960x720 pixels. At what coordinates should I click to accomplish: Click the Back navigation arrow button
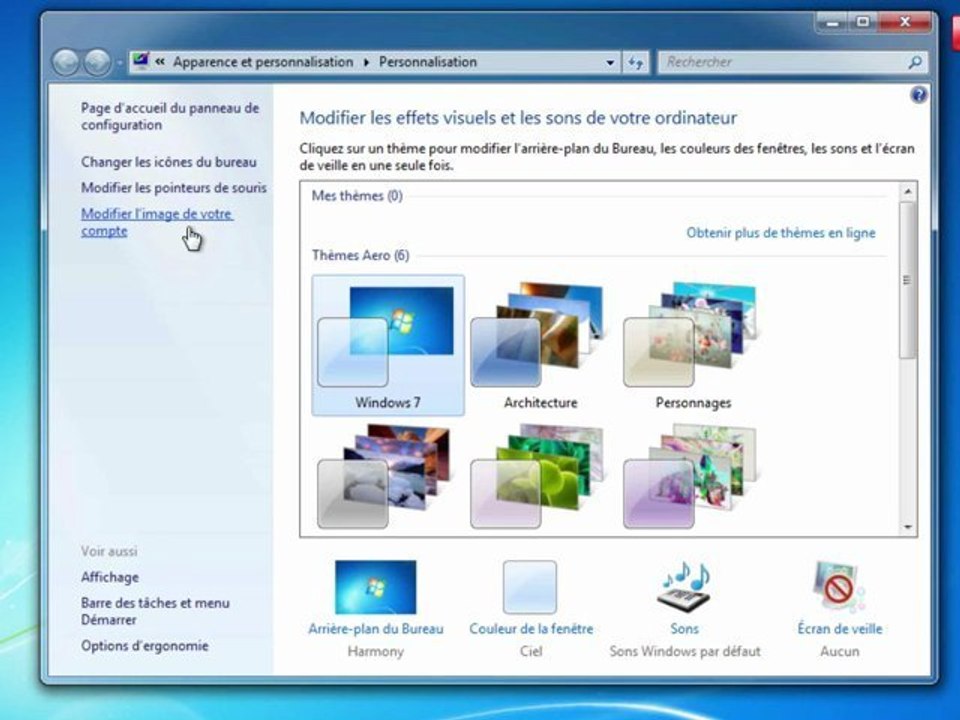[x=66, y=62]
